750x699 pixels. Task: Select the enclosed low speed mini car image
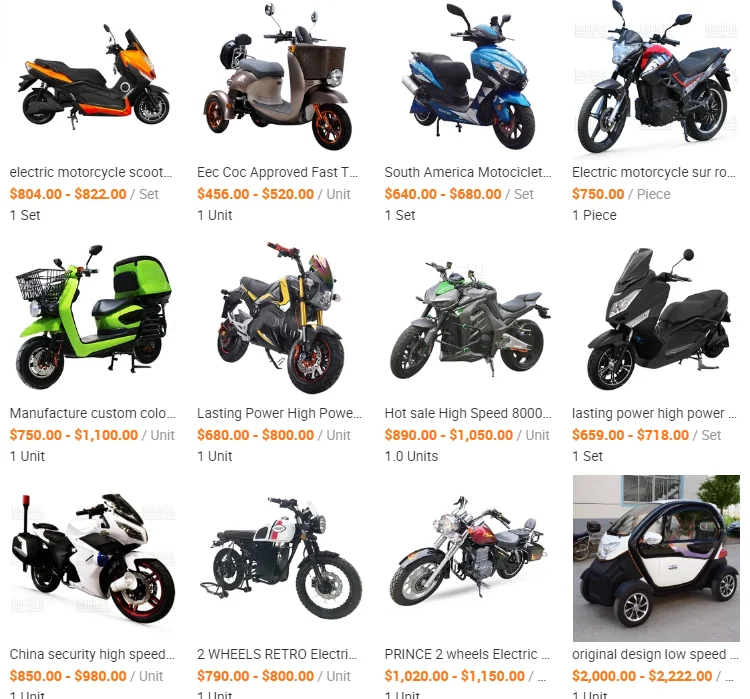tap(656, 558)
